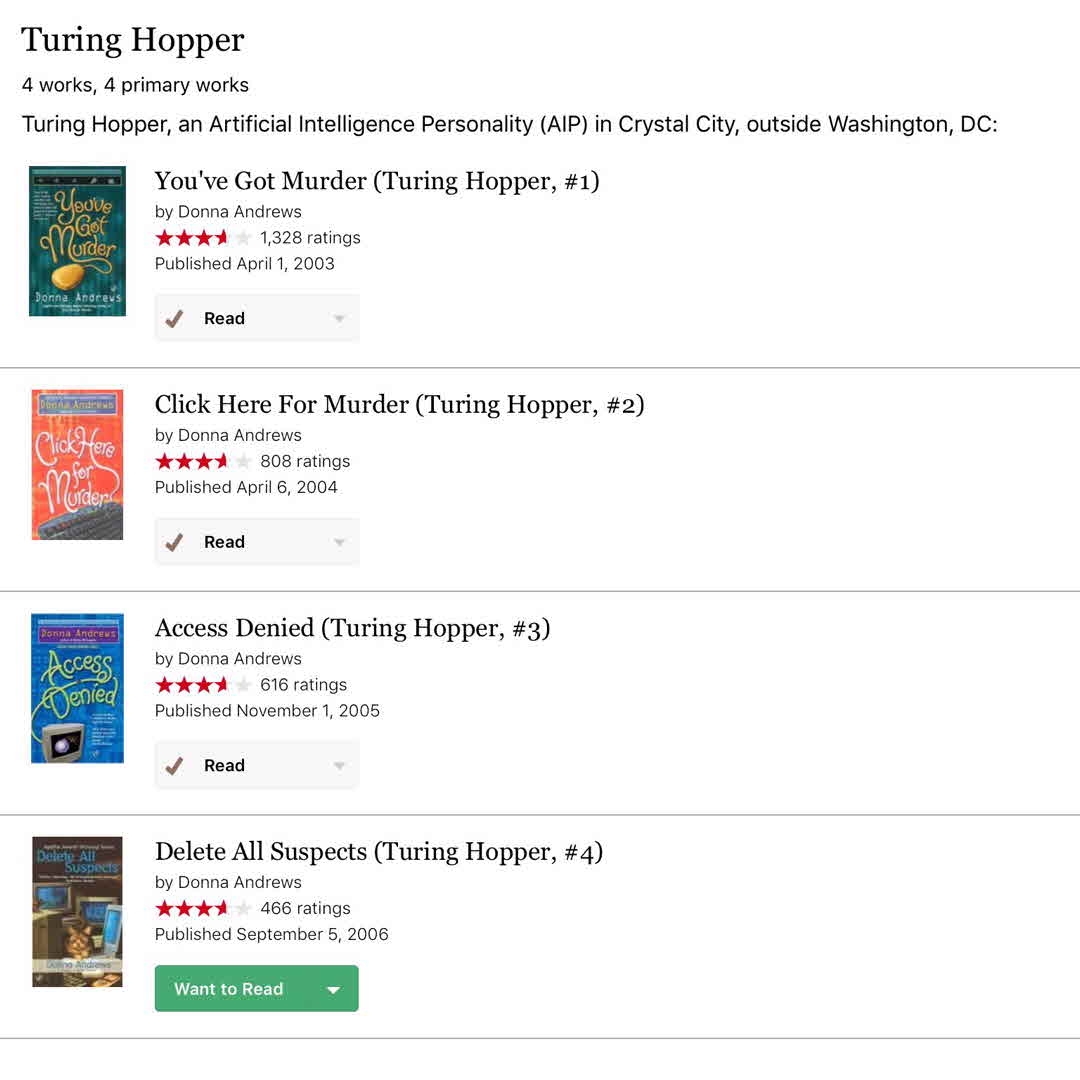Open You've Got Murder book cover
Image resolution: width=1080 pixels, height=1080 pixels.
[x=77, y=241]
